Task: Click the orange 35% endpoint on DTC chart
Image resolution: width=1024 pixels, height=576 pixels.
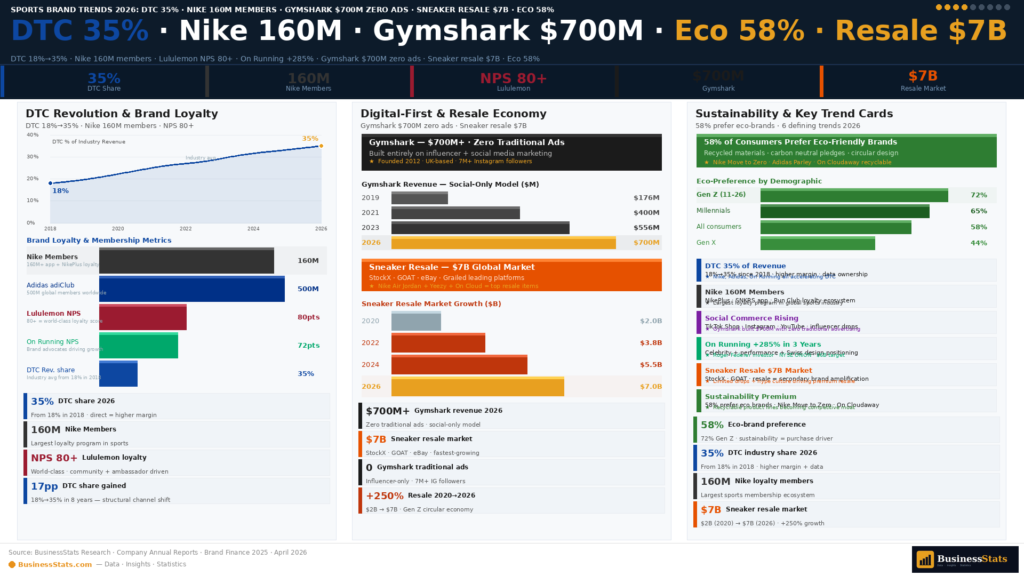Action: (x=321, y=146)
